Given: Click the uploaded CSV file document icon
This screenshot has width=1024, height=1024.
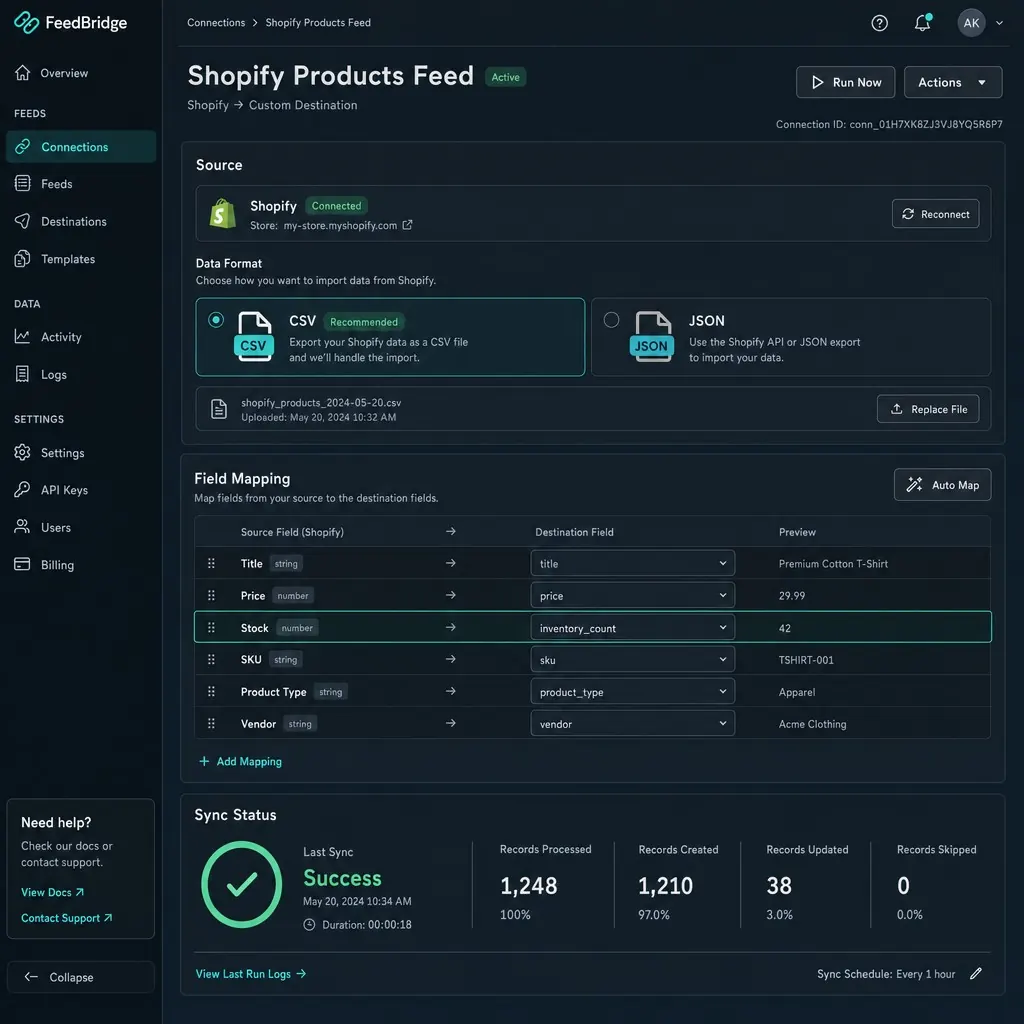Looking at the screenshot, I should coord(219,409).
